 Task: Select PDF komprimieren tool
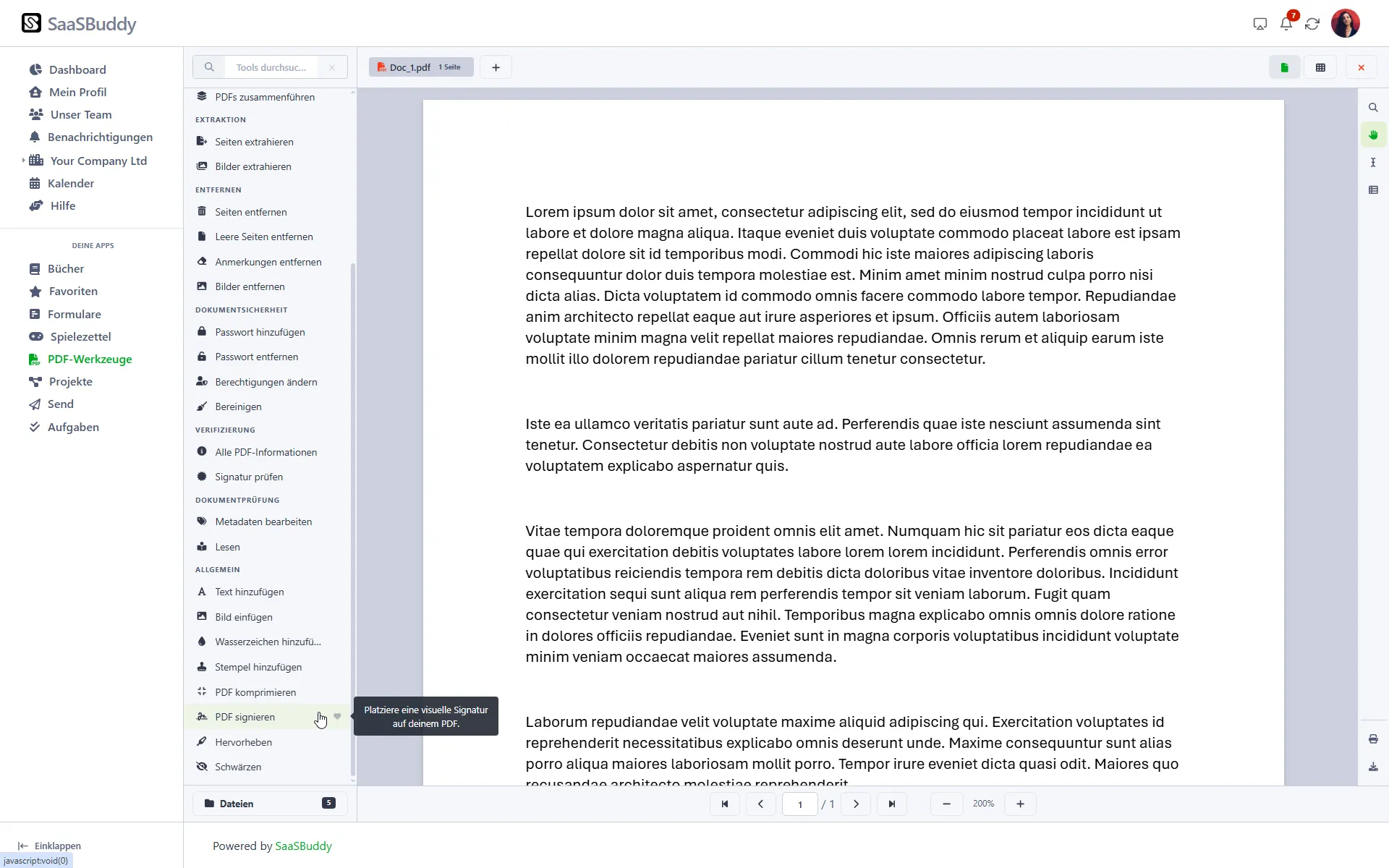click(268, 692)
